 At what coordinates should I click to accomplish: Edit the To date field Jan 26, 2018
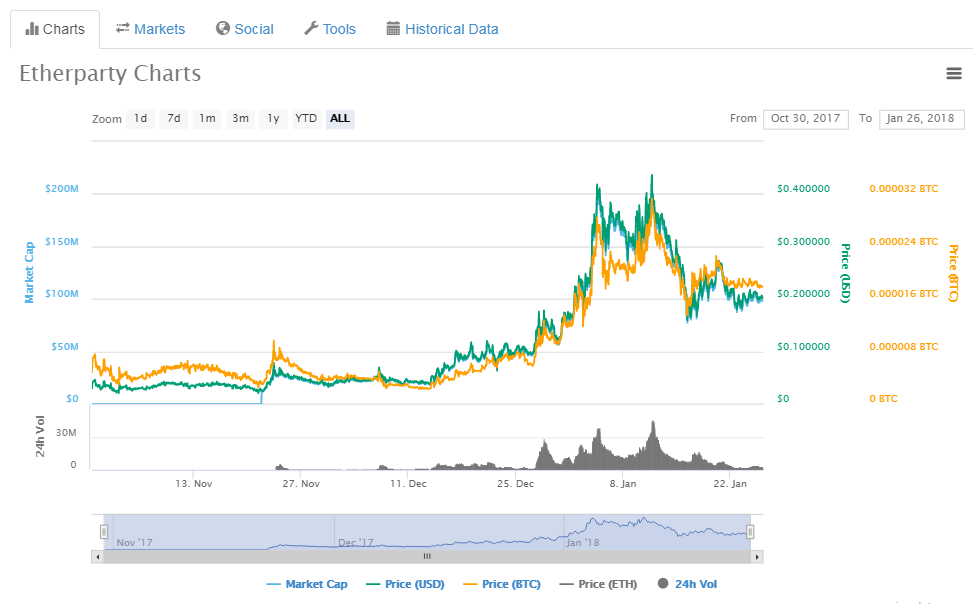921,119
